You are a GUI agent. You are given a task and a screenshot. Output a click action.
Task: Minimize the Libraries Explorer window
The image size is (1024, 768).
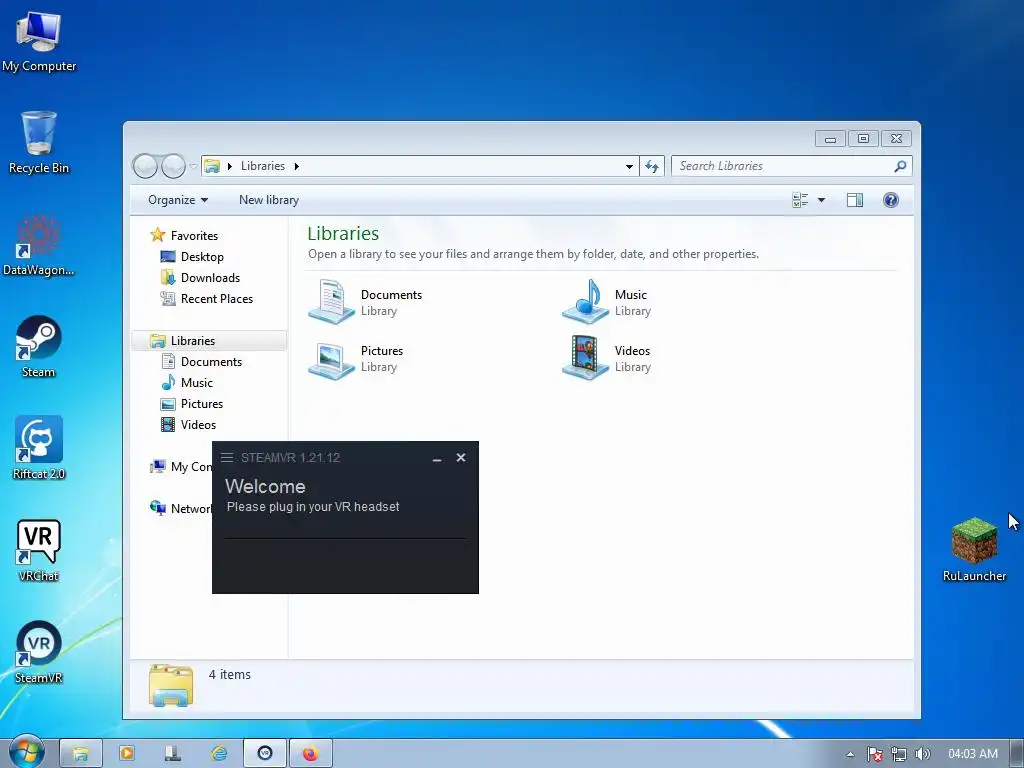[830, 138]
